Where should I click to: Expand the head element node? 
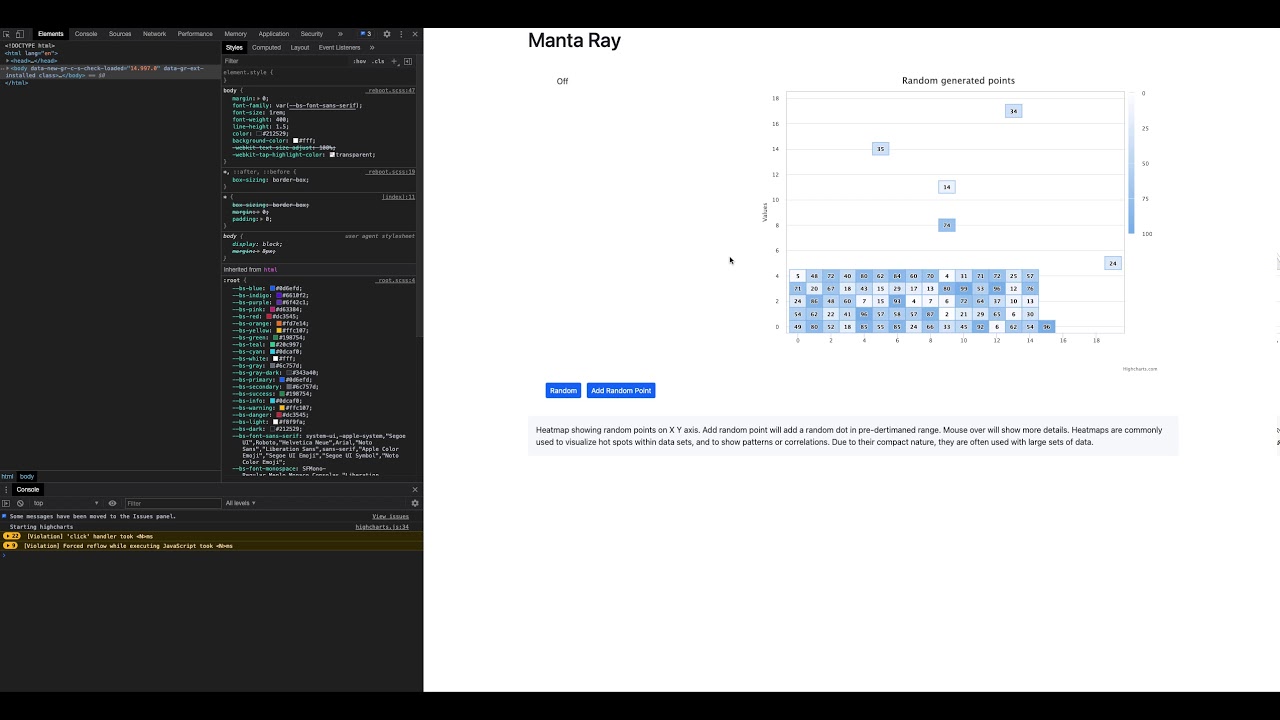(x=8, y=61)
